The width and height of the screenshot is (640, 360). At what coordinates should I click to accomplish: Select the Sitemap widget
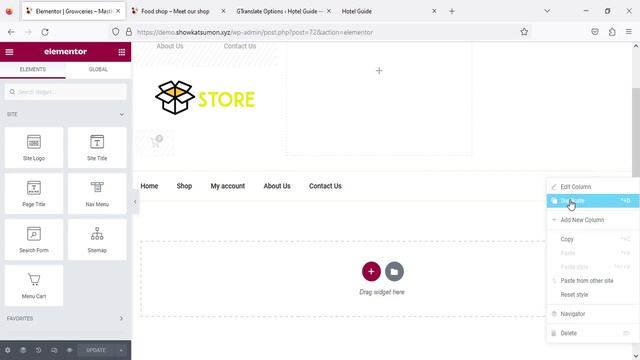(97, 240)
